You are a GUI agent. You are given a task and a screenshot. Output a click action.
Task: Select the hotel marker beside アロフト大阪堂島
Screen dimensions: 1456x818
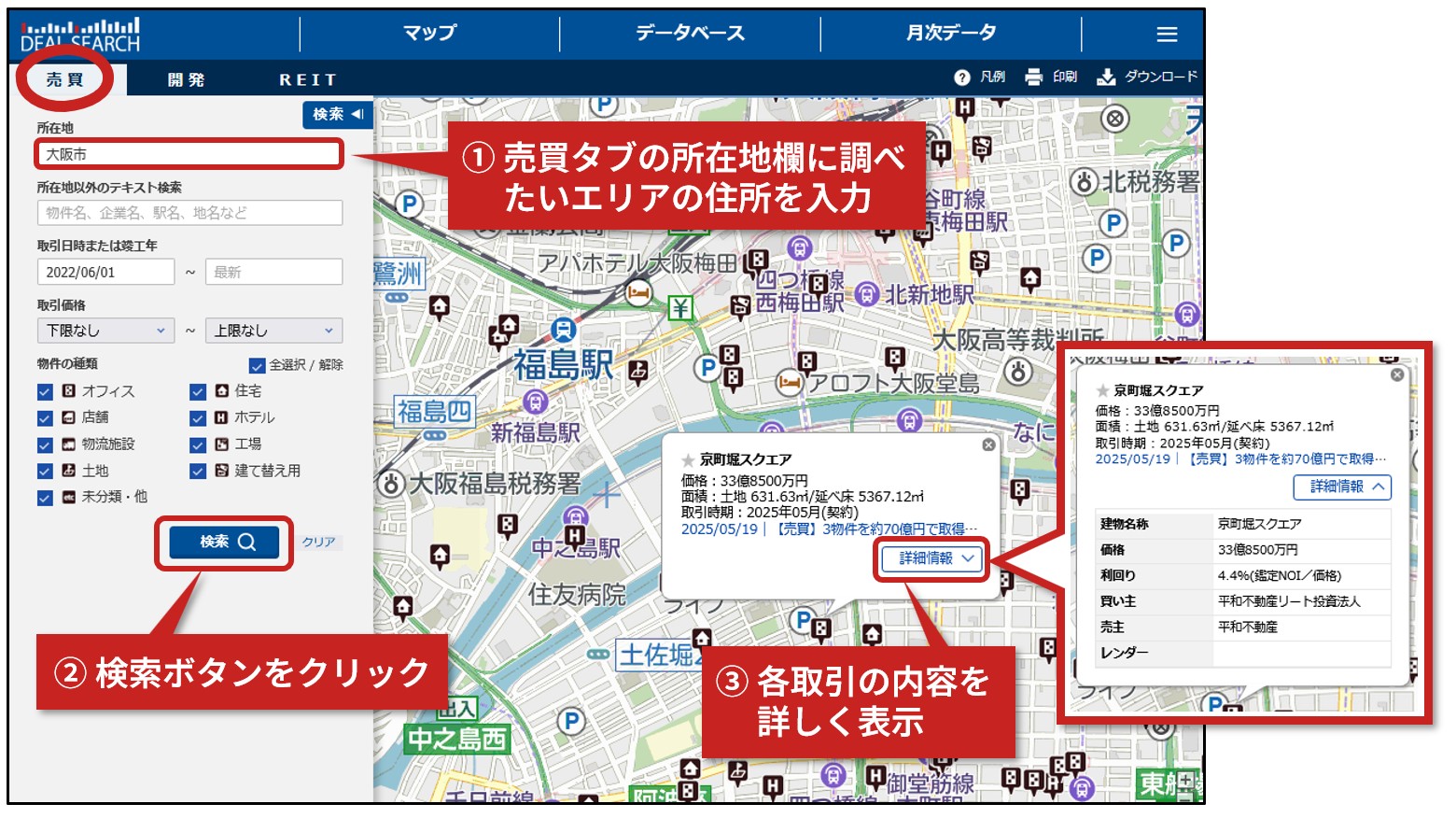[x=790, y=382]
